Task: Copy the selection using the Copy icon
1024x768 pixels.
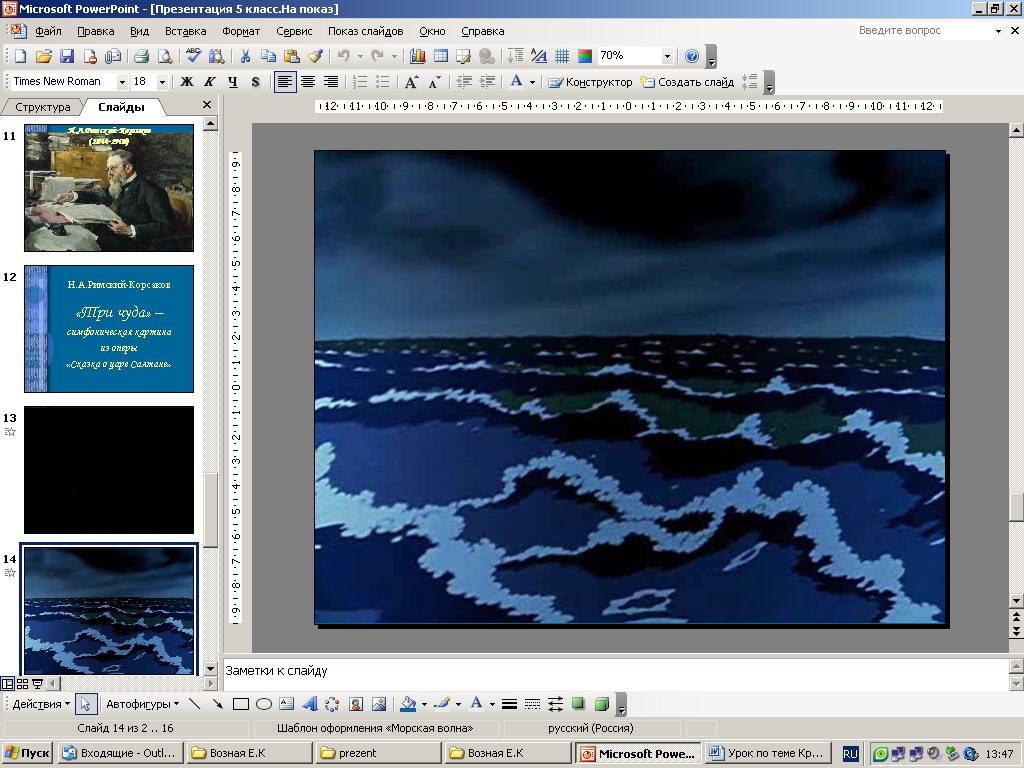Action: pyautogui.click(x=268, y=56)
